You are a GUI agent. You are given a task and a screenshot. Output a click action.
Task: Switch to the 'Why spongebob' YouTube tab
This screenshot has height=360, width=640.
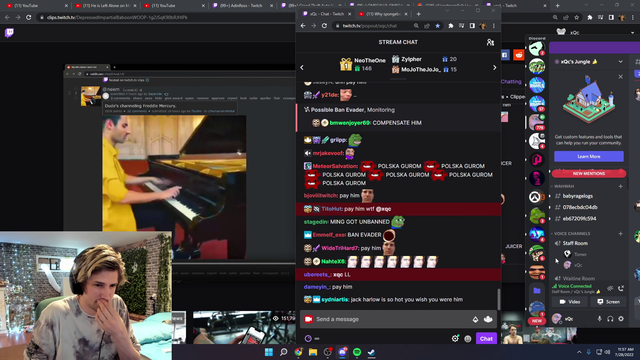pyautogui.click(x=382, y=14)
